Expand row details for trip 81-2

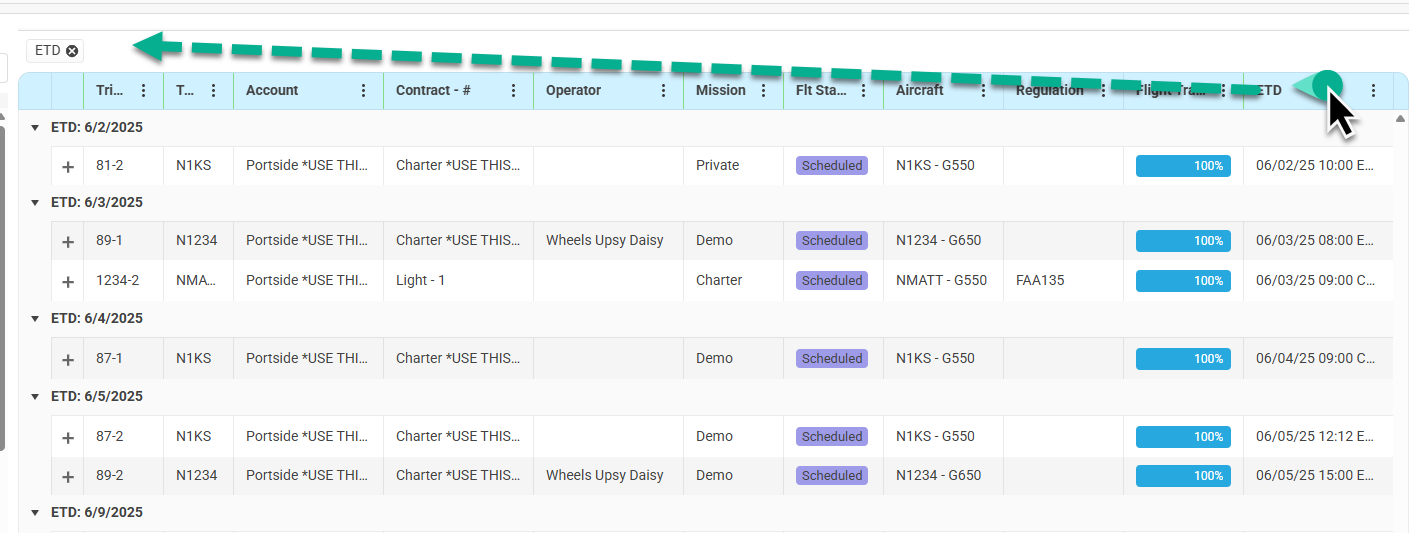point(68,166)
